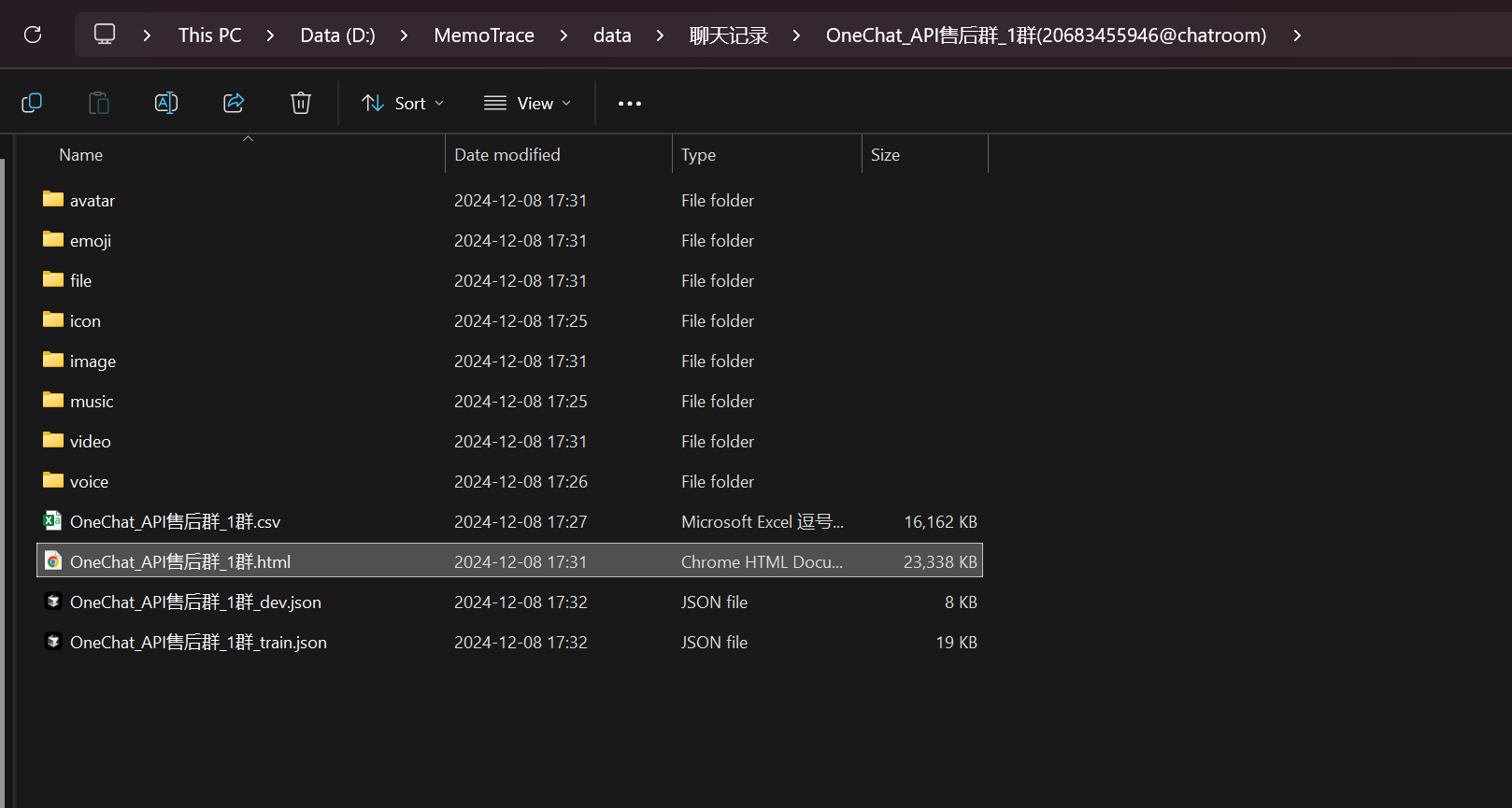Click the Chrome icon of the html file

point(53,561)
